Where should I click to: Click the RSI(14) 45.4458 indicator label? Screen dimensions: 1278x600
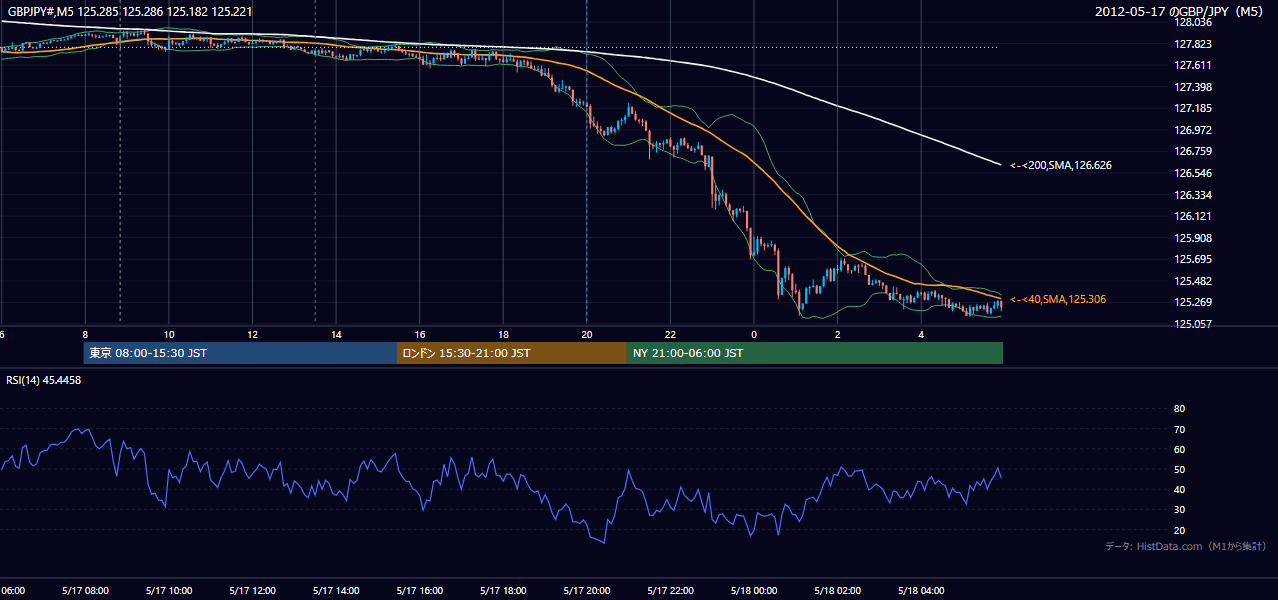(x=44, y=380)
